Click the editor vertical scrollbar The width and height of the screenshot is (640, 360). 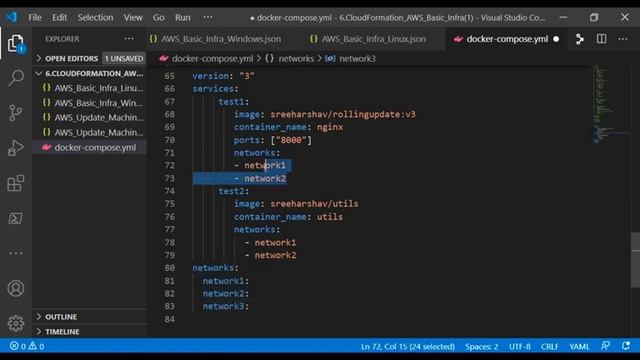click(636, 260)
